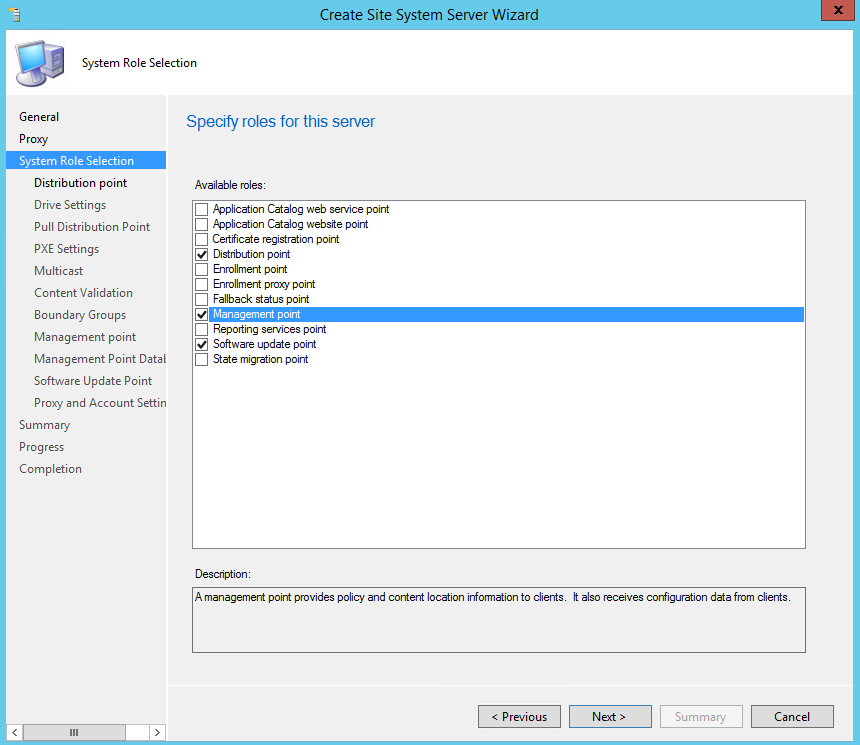Check the Fallback status point box
Viewport: 860px width, 745px height.
pos(202,299)
